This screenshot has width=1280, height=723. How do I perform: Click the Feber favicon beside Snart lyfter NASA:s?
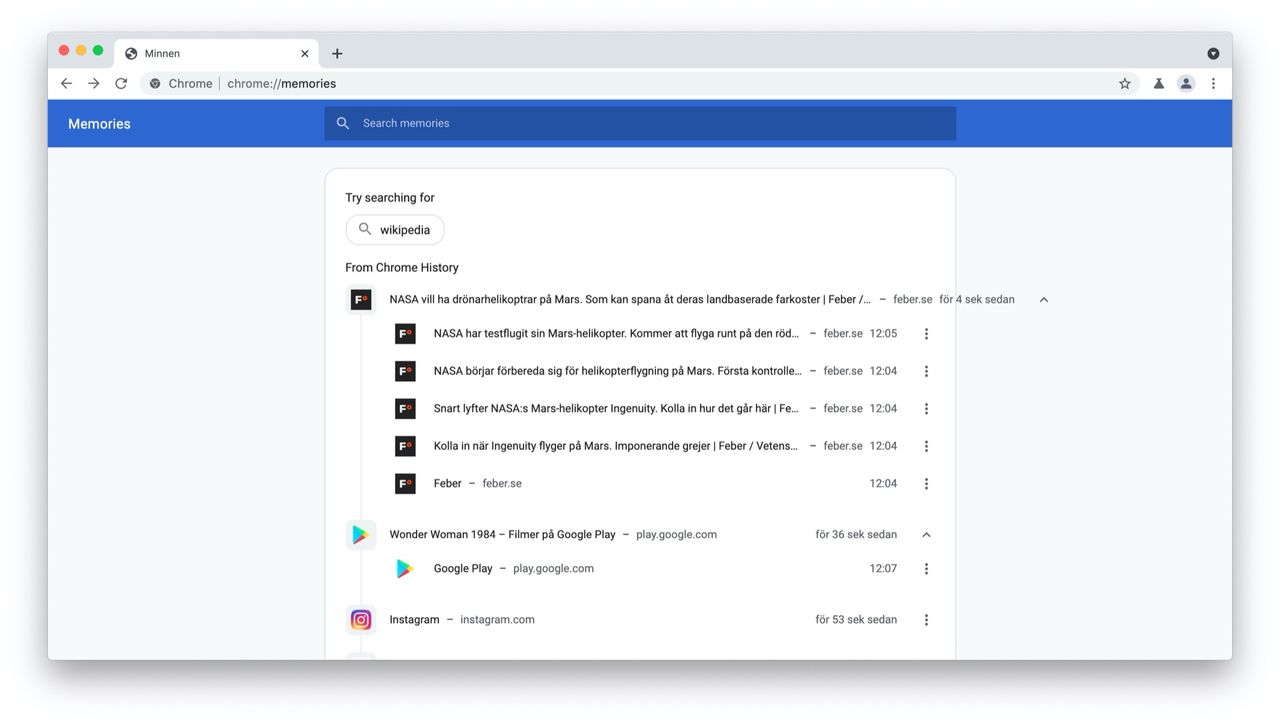click(405, 409)
